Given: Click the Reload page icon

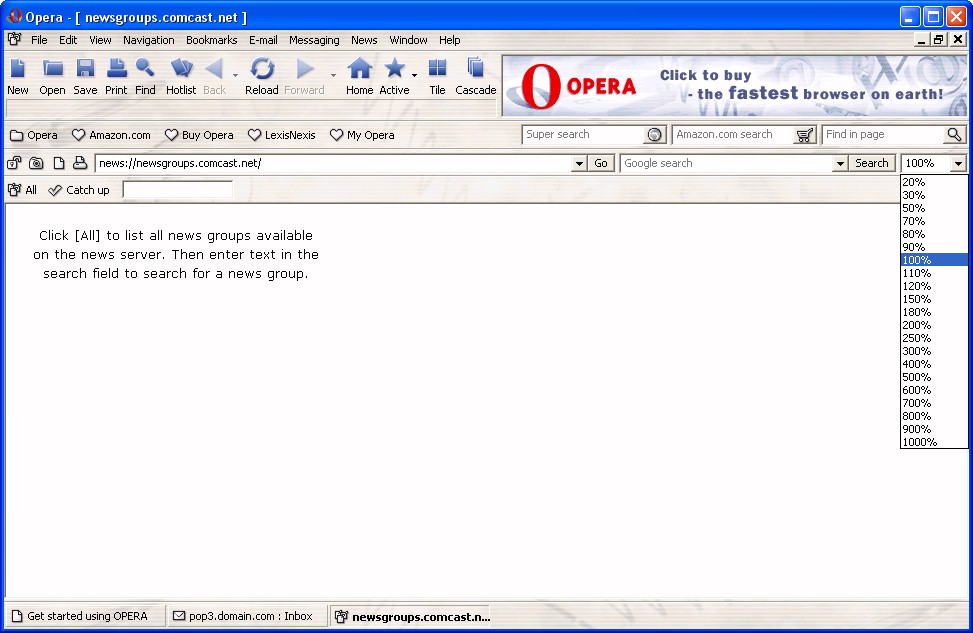Looking at the screenshot, I should coord(262,69).
